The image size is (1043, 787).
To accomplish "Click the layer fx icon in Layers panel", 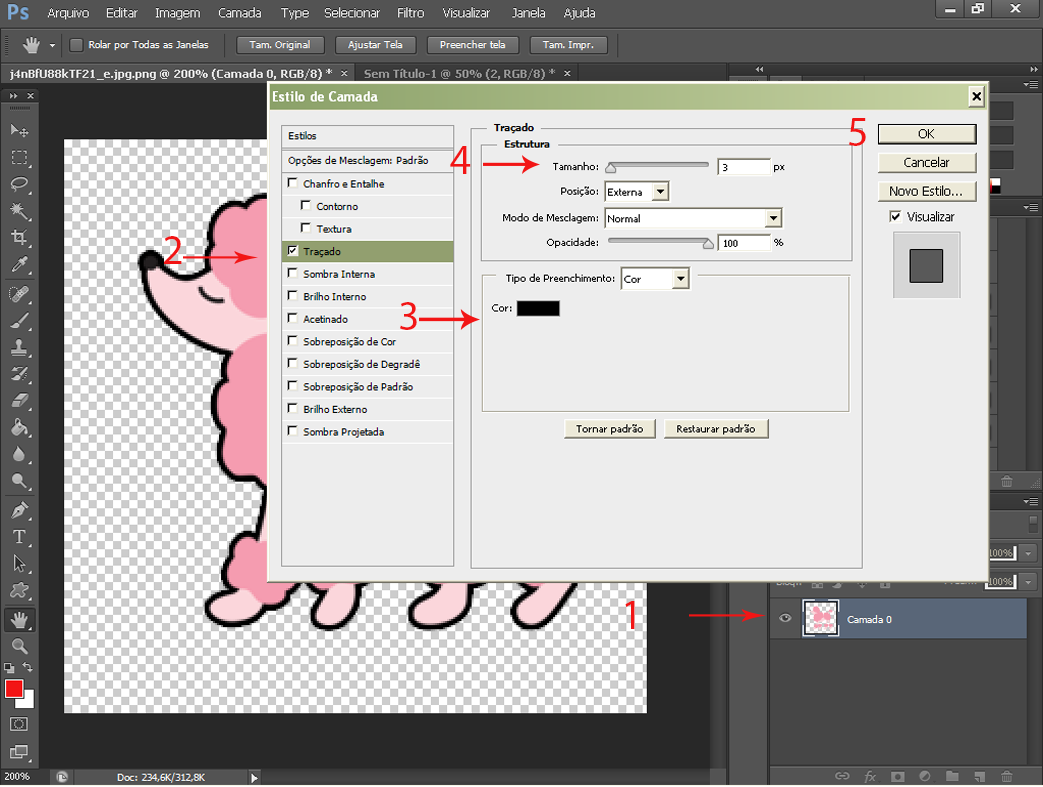I will (x=869, y=776).
